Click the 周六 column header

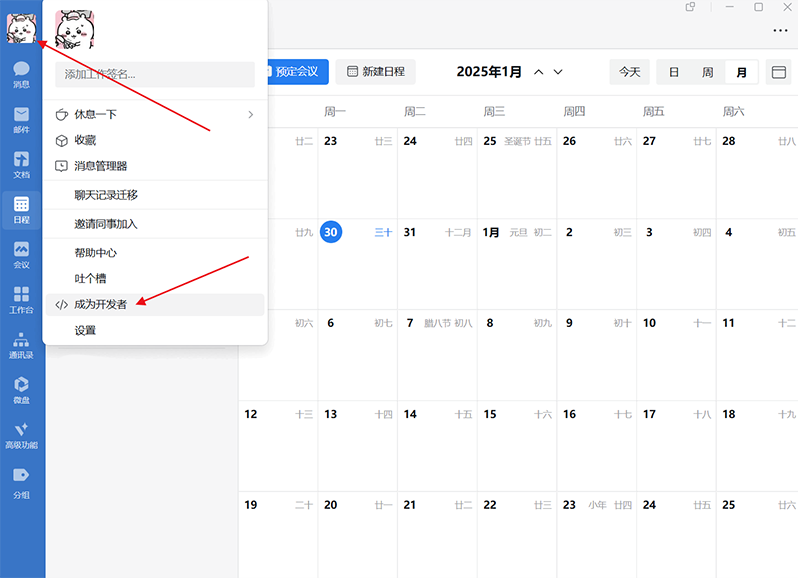pyautogui.click(x=733, y=111)
